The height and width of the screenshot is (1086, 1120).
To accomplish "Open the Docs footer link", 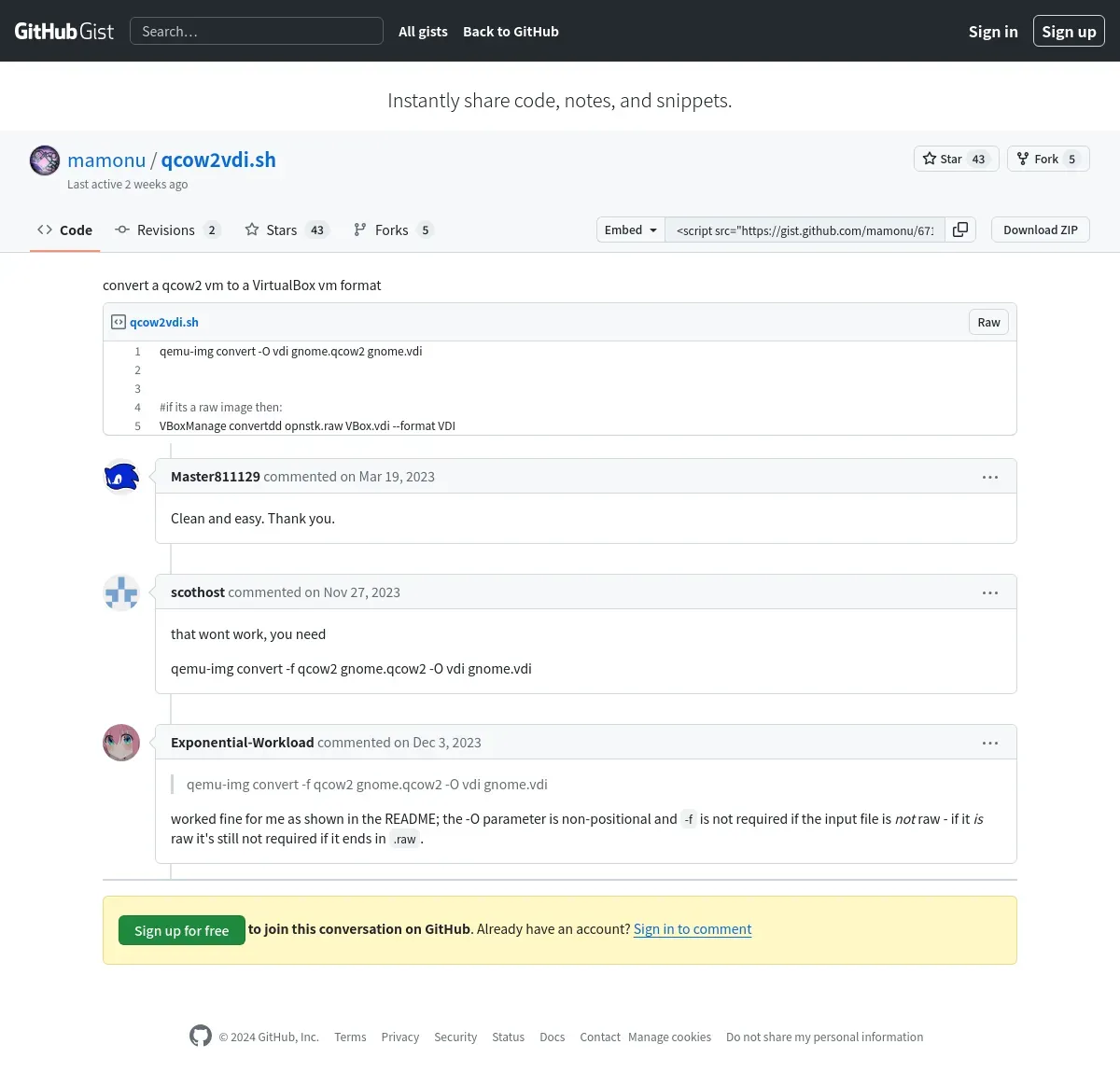I will [x=553, y=1037].
